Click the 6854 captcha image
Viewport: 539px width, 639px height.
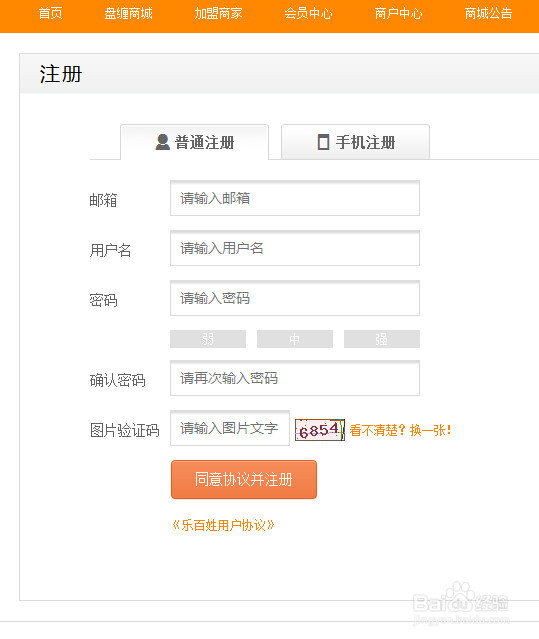pyautogui.click(x=320, y=430)
